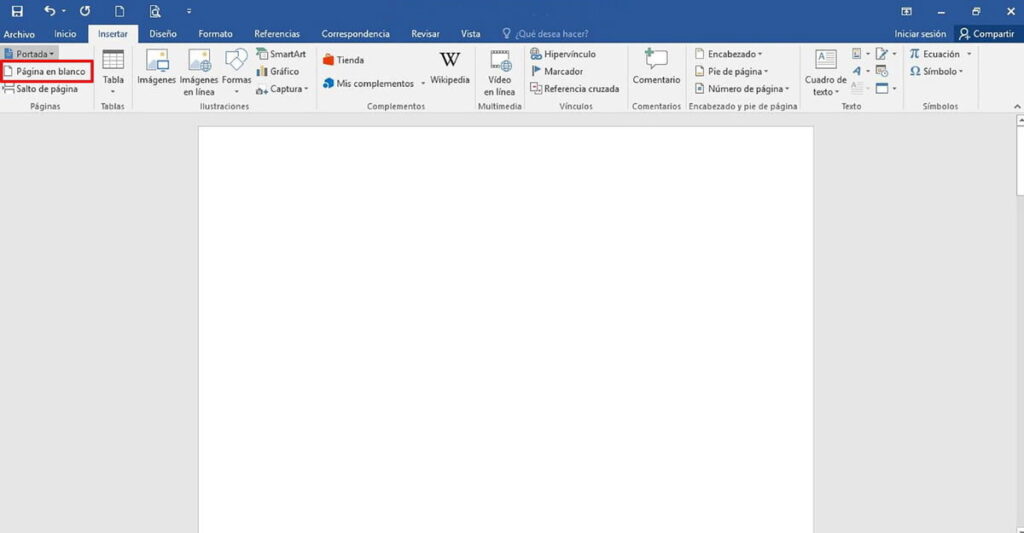Open the Pie de página dropdown
This screenshot has width=1024, height=533.
731,71
